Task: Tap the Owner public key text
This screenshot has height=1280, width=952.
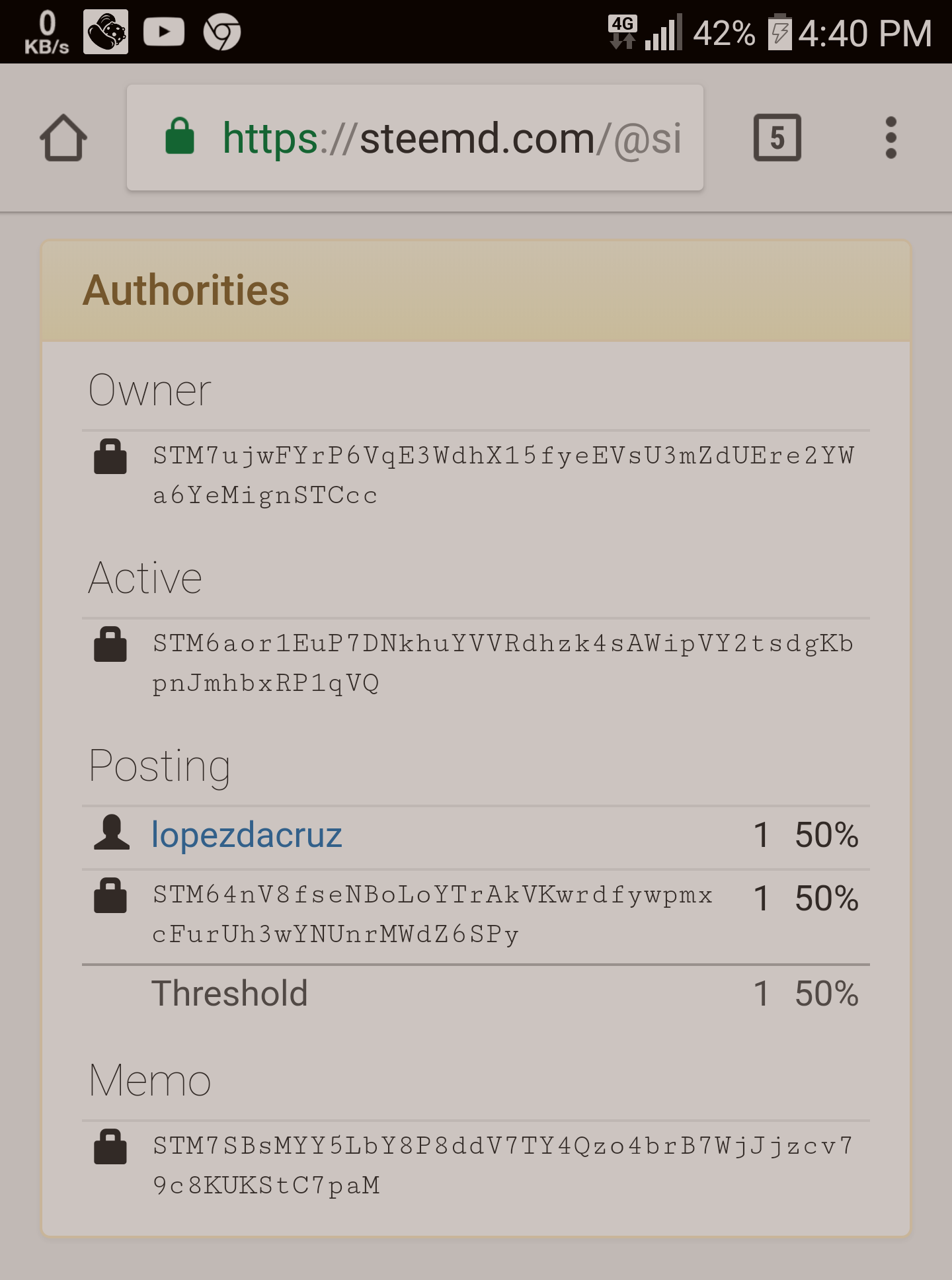Action: tap(502, 475)
